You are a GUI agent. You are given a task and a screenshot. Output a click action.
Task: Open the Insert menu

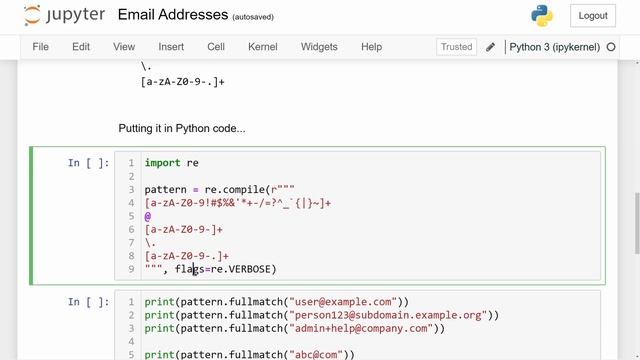click(x=171, y=47)
